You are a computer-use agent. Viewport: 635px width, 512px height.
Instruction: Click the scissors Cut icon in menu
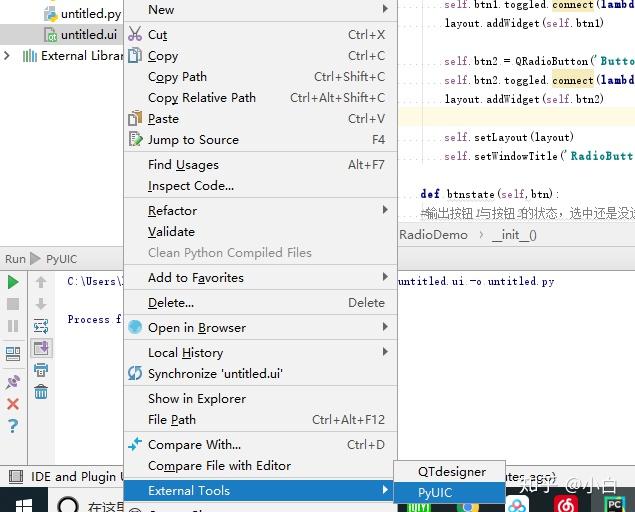[135, 34]
